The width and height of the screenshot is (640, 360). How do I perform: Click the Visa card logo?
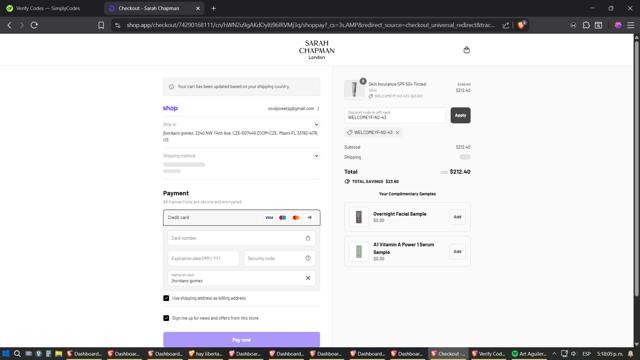click(x=269, y=218)
